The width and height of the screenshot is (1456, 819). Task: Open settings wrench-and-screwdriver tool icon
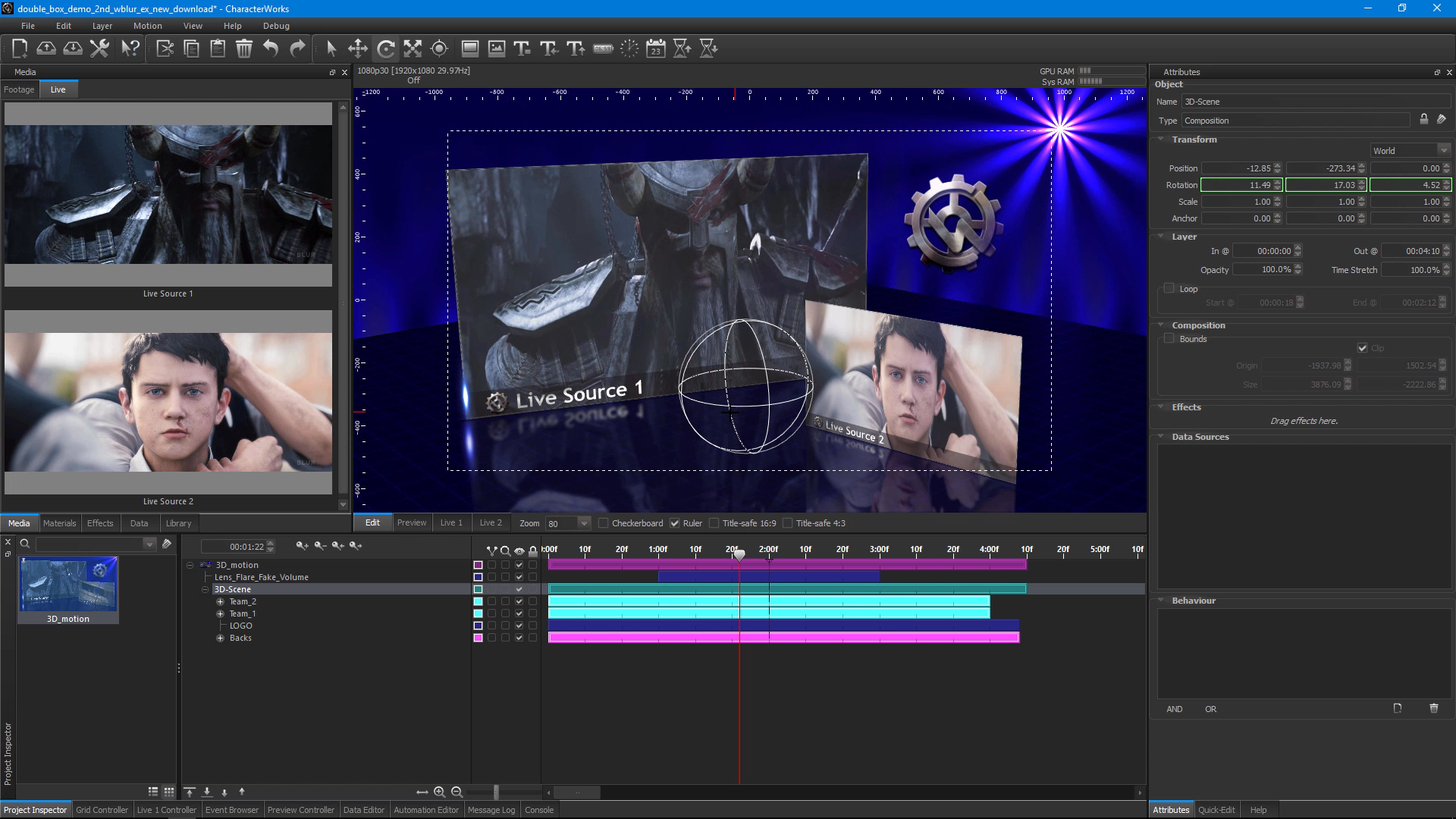point(99,49)
